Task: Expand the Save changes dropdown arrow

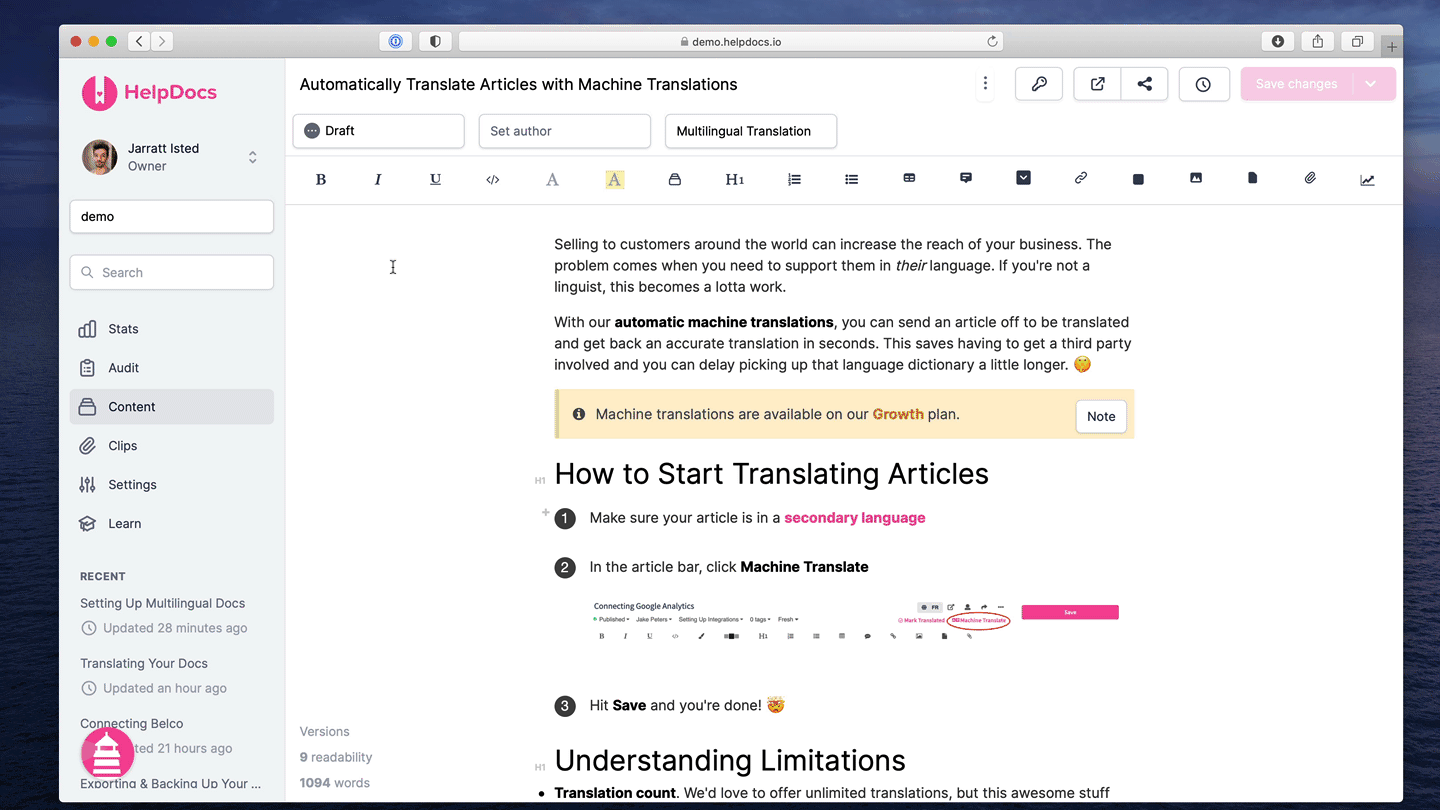Action: (1371, 84)
